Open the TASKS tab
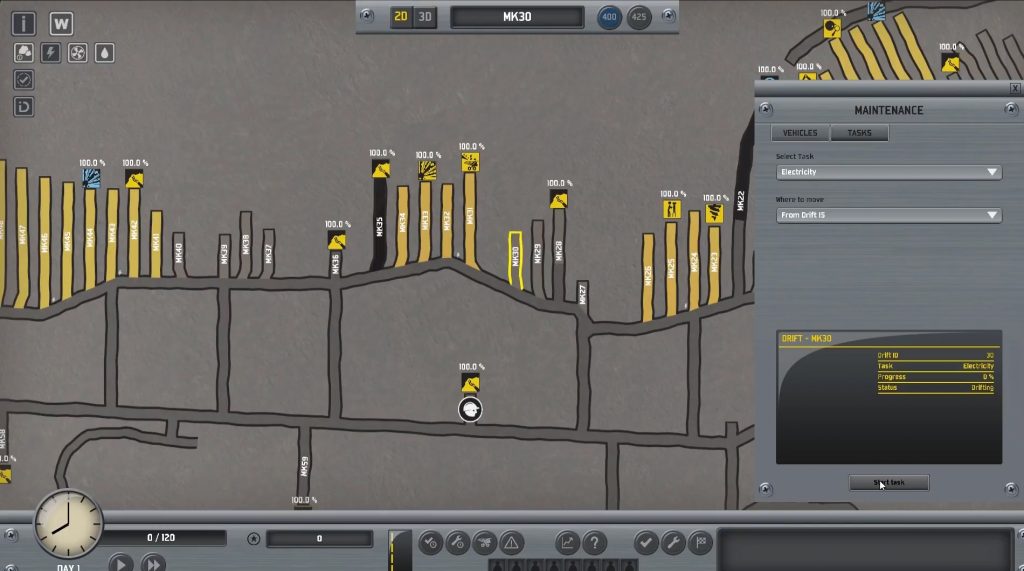Image resolution: width=1024 pixels, height=571 pixels. coord(859,133)
